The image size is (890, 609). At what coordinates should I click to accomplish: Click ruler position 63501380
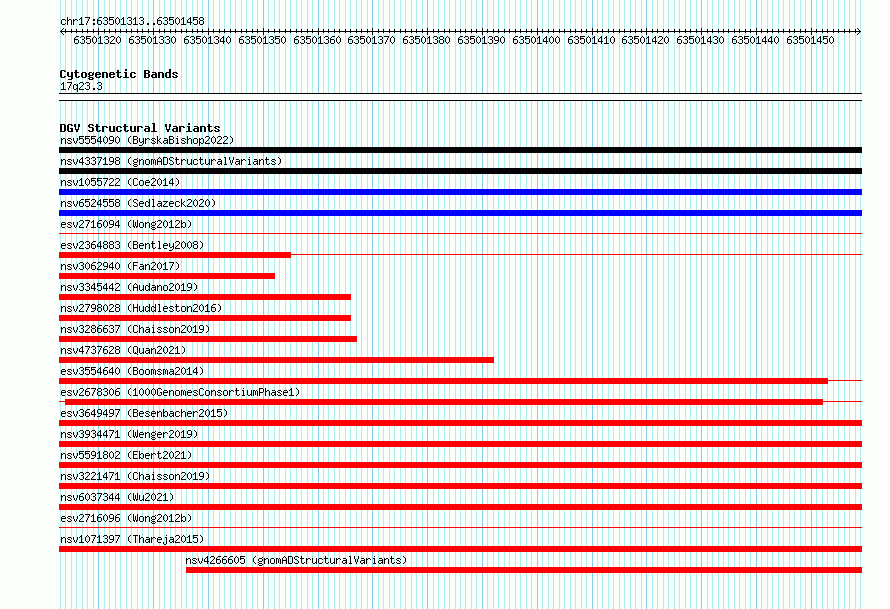click(426, 40)
